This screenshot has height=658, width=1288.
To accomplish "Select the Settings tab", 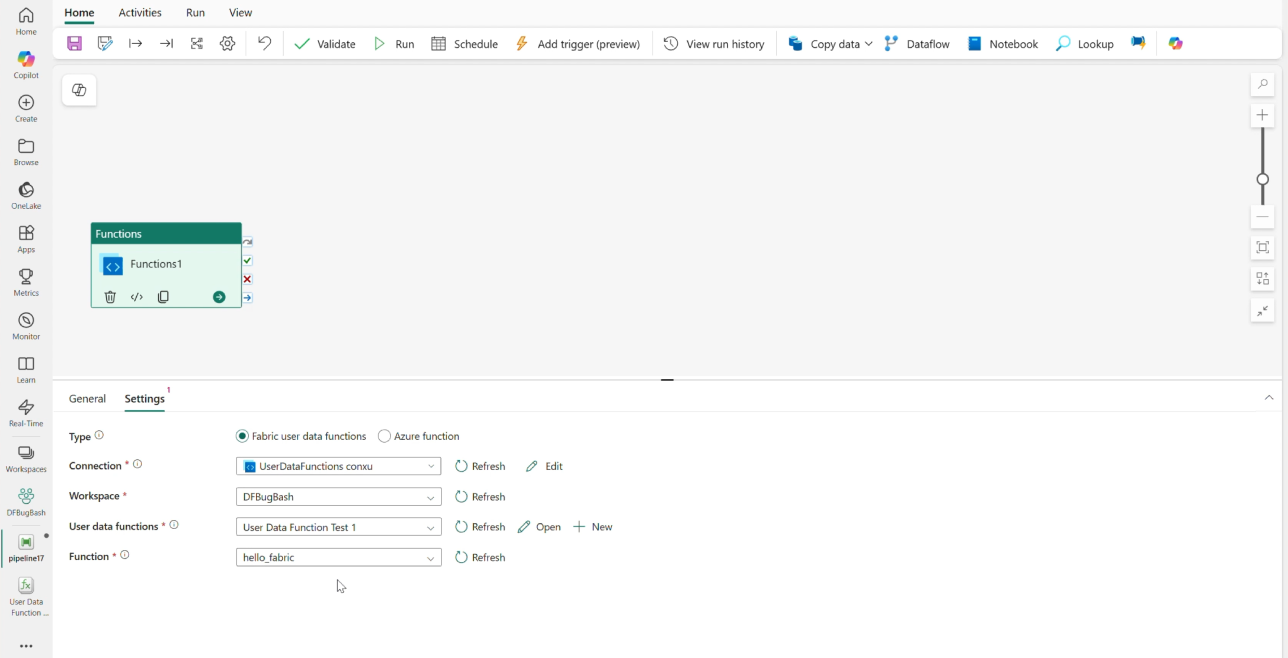I will pos(145,399).
